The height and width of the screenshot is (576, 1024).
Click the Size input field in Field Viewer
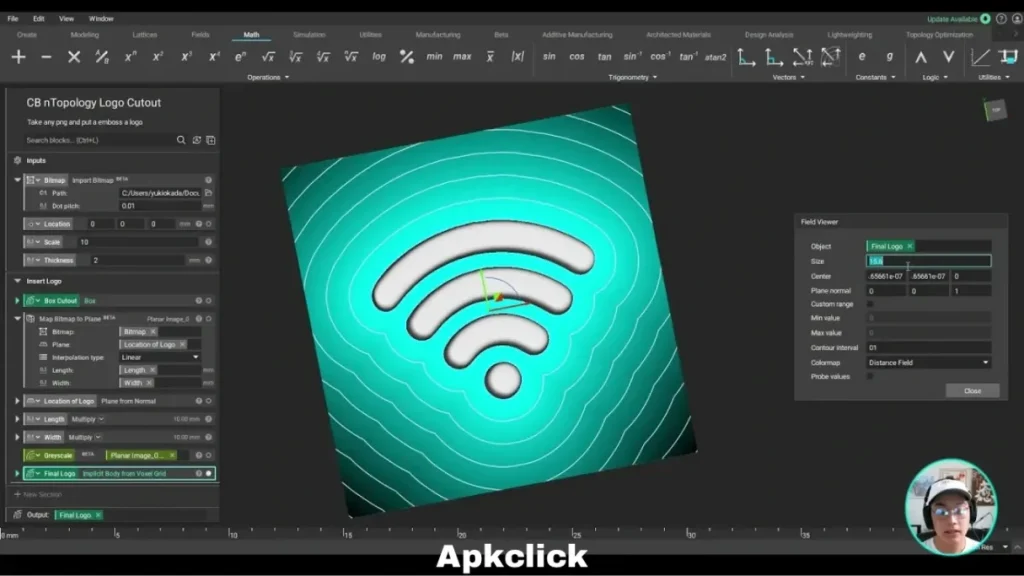point(928,259)
